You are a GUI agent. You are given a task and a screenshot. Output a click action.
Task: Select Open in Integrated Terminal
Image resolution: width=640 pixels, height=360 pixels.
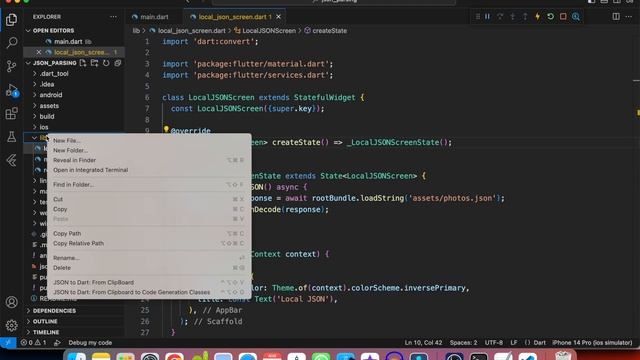click(149, 170)
